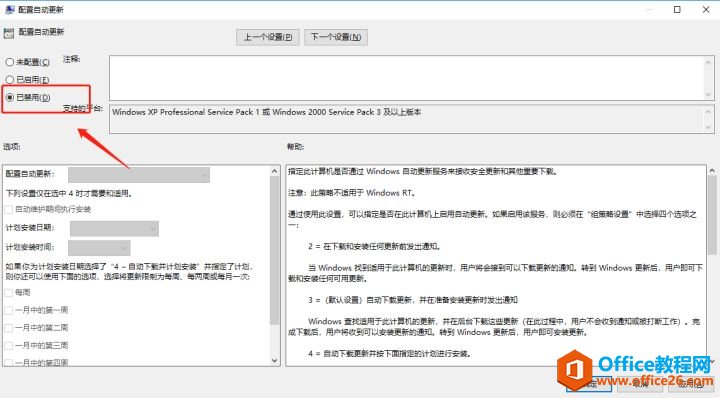Screen dimensions: 720x398
Task: Toggle 一月中的第一周 checkbox
Action: tap(8, 310)
